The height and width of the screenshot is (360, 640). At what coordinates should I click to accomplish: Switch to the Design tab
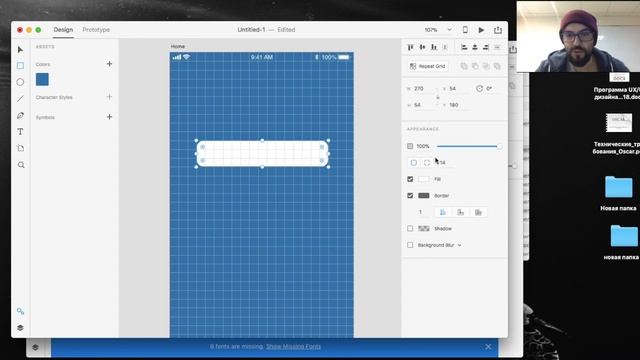63,30
